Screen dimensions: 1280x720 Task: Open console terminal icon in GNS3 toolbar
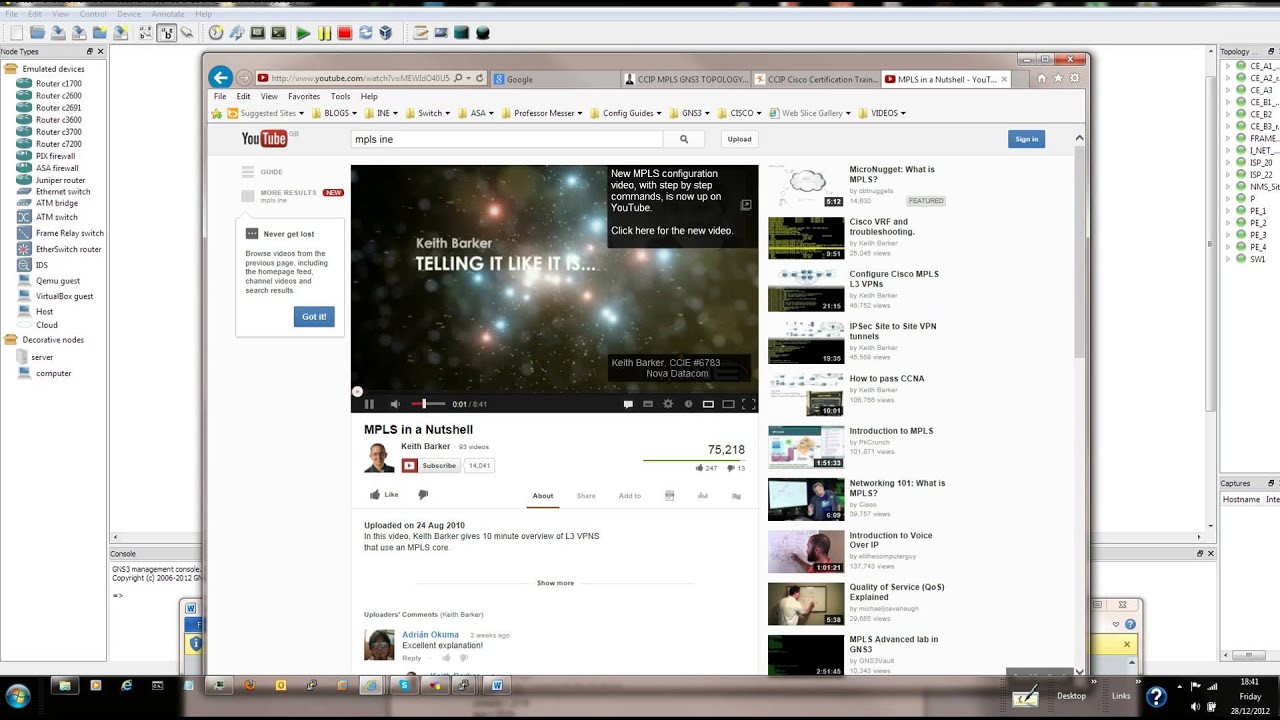278,33
